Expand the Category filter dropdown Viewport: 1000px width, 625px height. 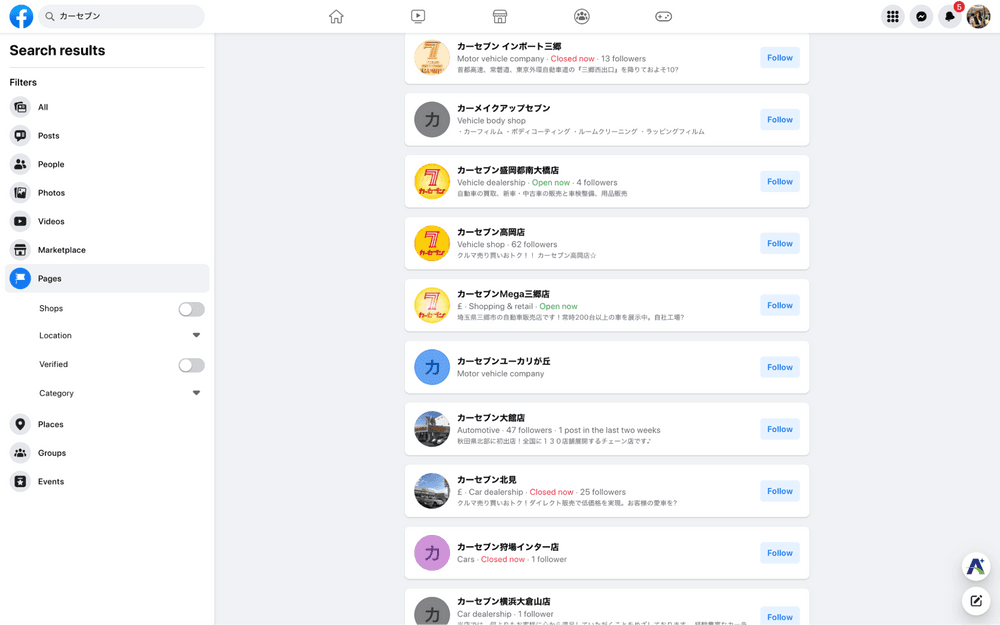196,394
